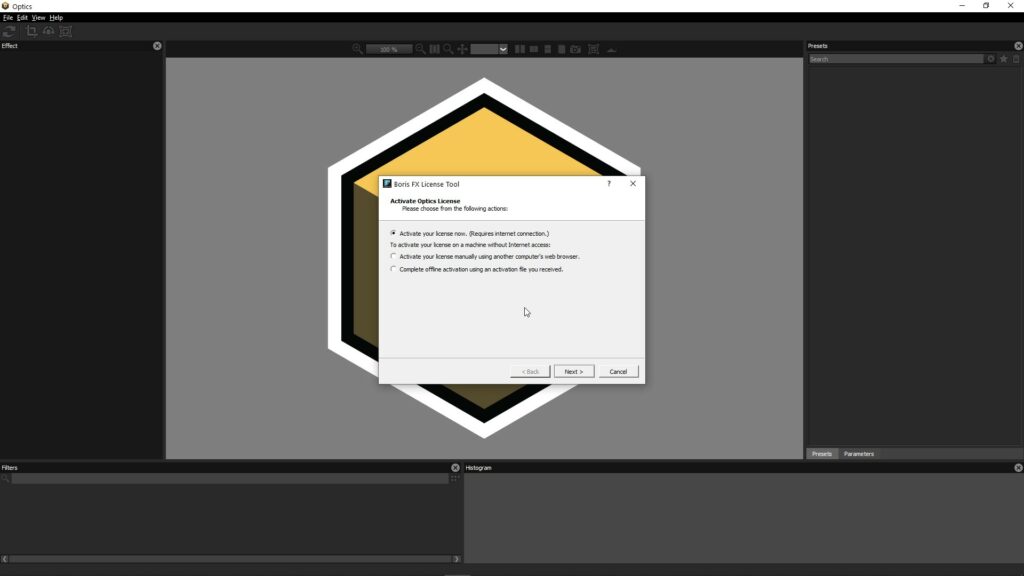
Task: Click the three-column view icon in the viewer toolbar
Action: pyautogui.click(x=434, y=49)
